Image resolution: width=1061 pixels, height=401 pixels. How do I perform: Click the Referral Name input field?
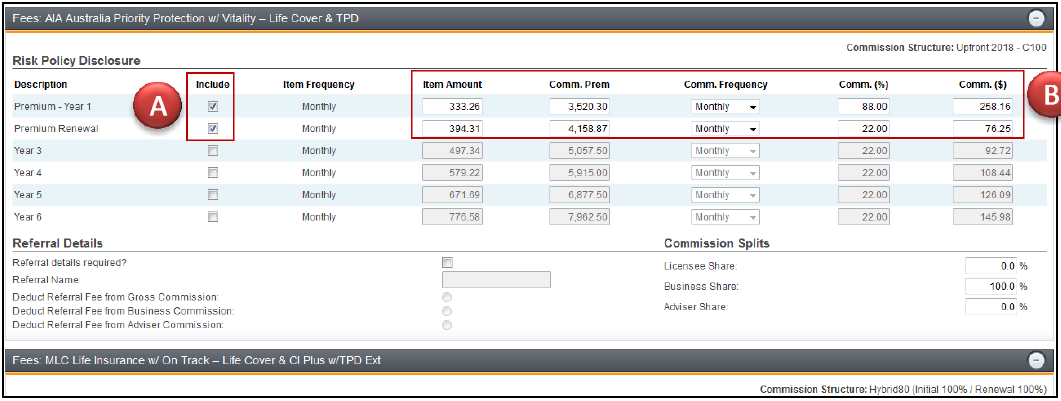click(x=496, y=280)
